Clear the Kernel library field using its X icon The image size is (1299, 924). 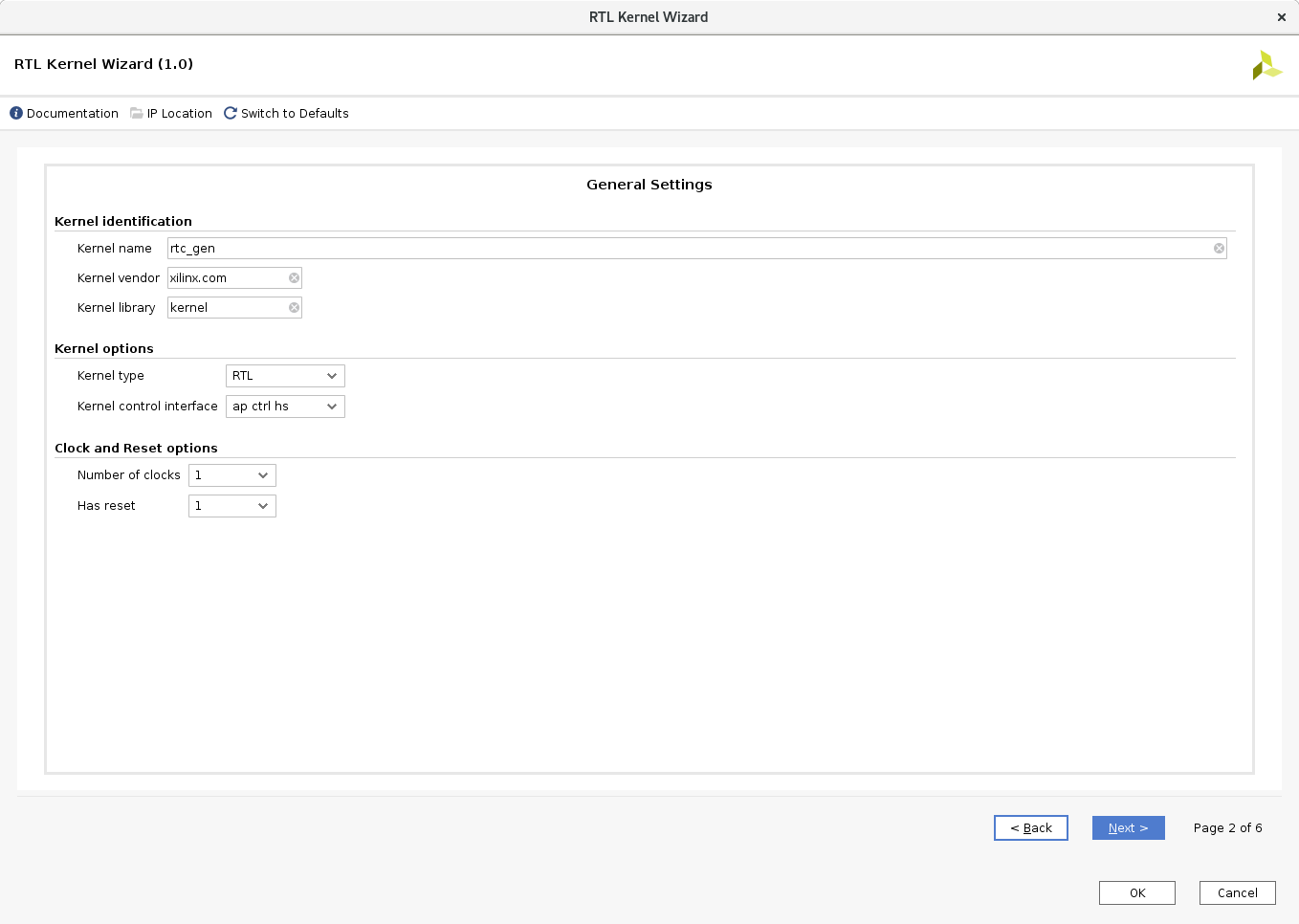coord(294,308)
